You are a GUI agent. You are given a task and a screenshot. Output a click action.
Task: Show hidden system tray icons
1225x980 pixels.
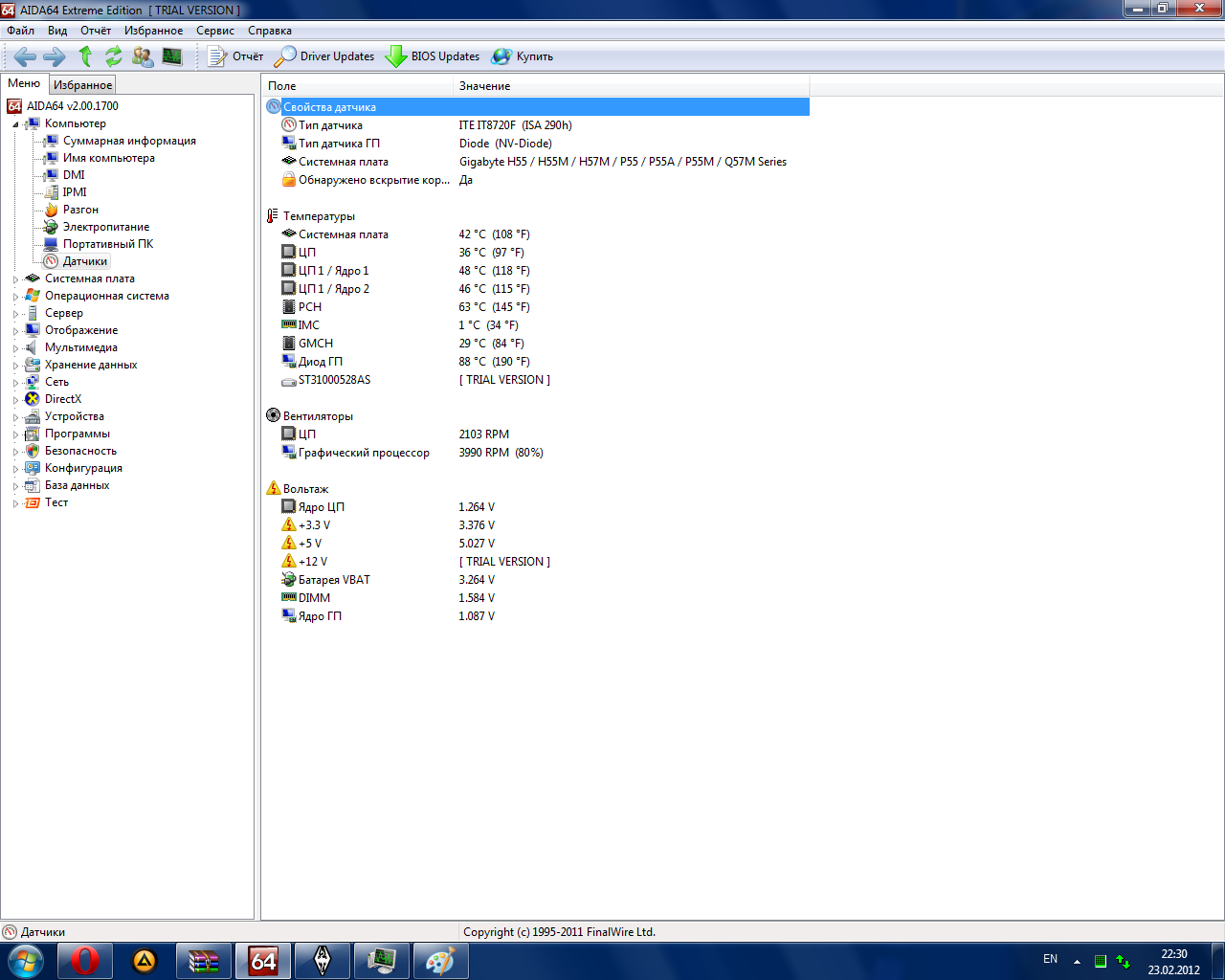pyautogui.click(x=1078, y=961)
